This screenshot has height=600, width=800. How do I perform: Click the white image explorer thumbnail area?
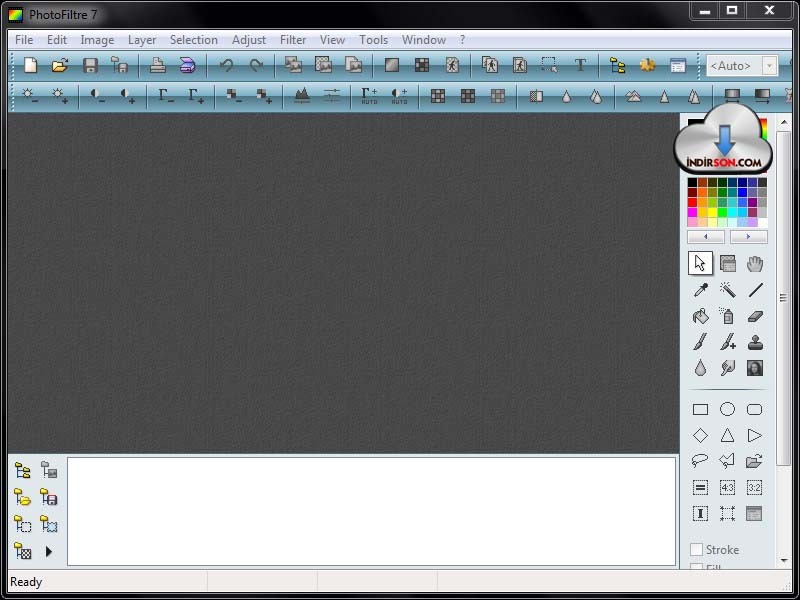click(371, 511)
